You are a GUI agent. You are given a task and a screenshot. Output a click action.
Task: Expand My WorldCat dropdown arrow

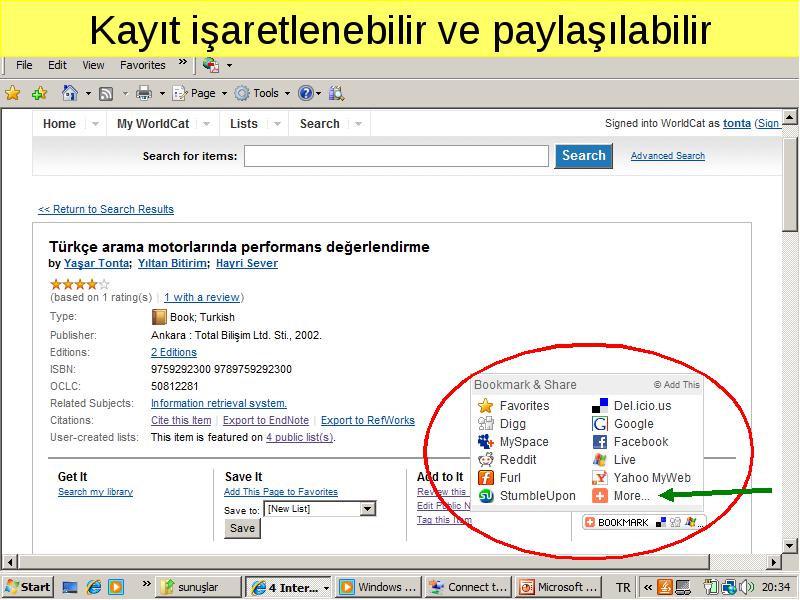(206, 124)
